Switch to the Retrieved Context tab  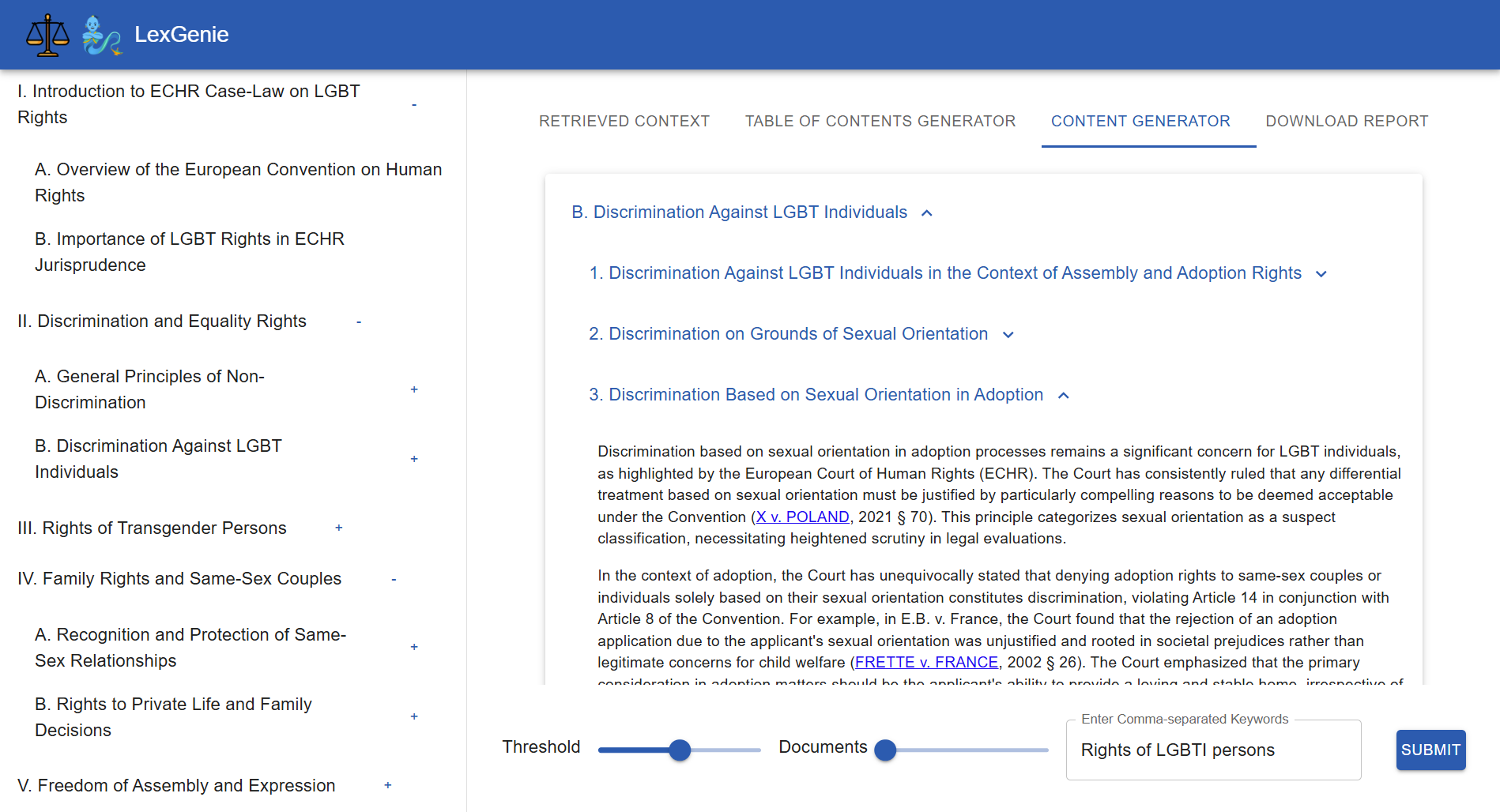624,121
